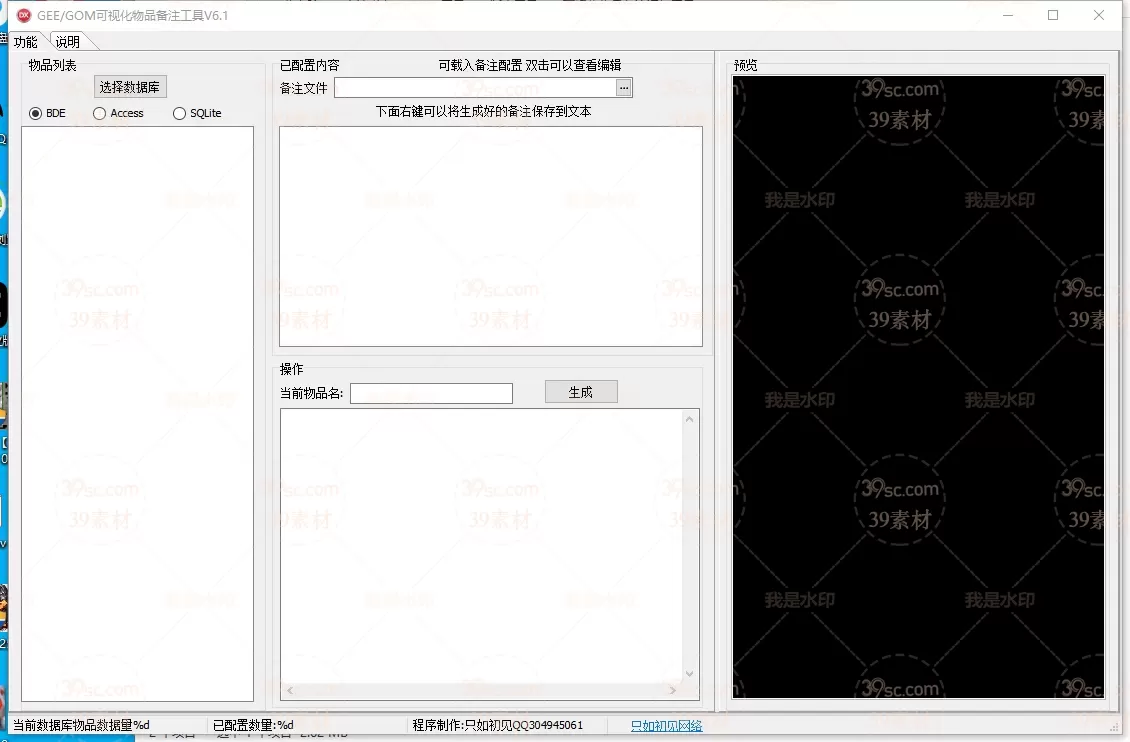
Task: Pick the SQLite radio button
Action: [180, 113]
